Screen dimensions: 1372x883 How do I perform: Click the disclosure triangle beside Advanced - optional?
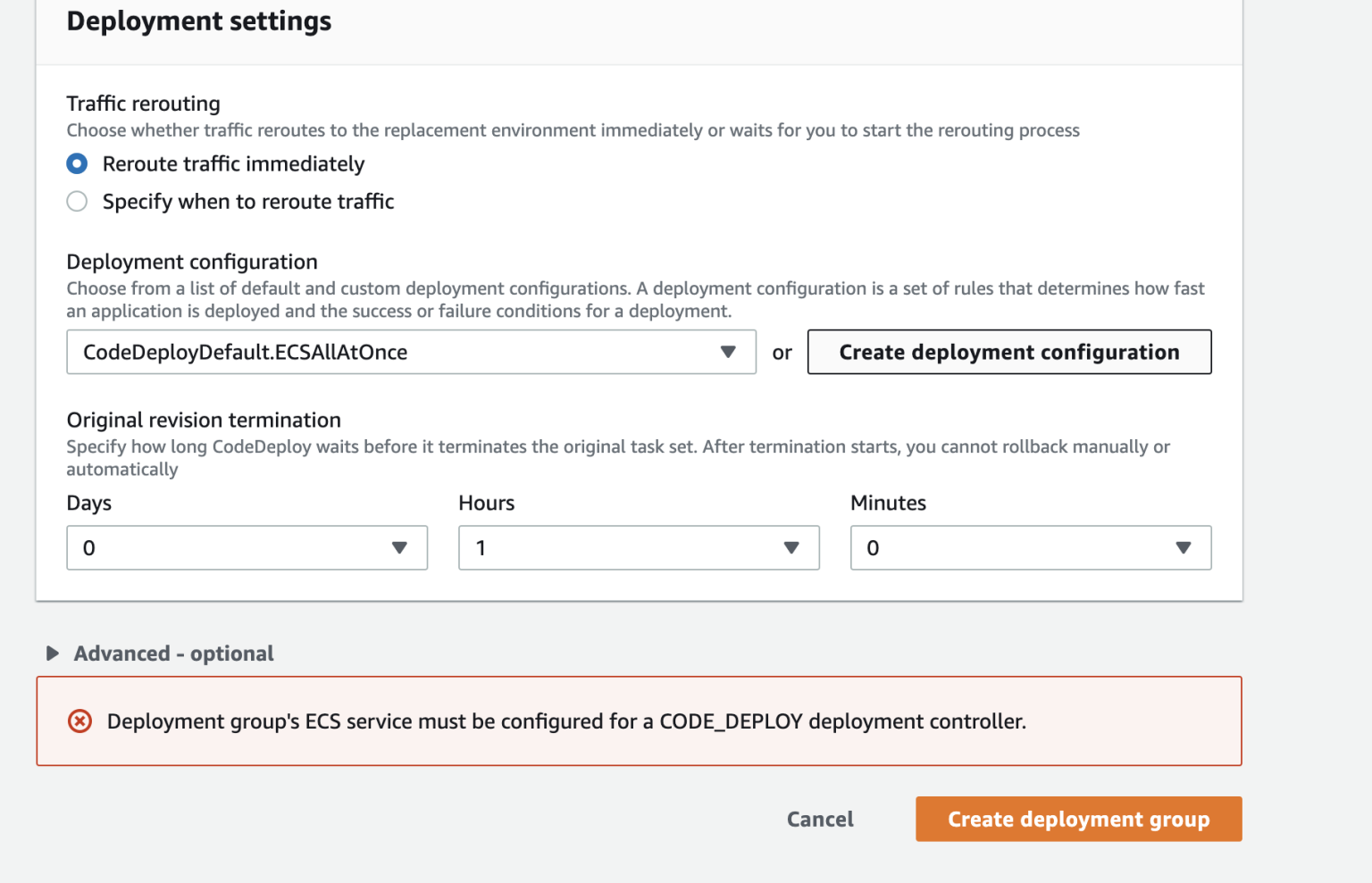tap(52, 653)
